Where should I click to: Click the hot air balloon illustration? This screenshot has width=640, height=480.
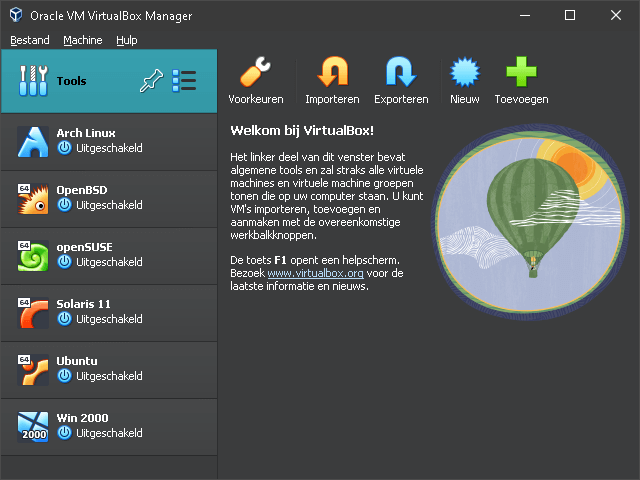pyautogui.click(x=530, y=222)
